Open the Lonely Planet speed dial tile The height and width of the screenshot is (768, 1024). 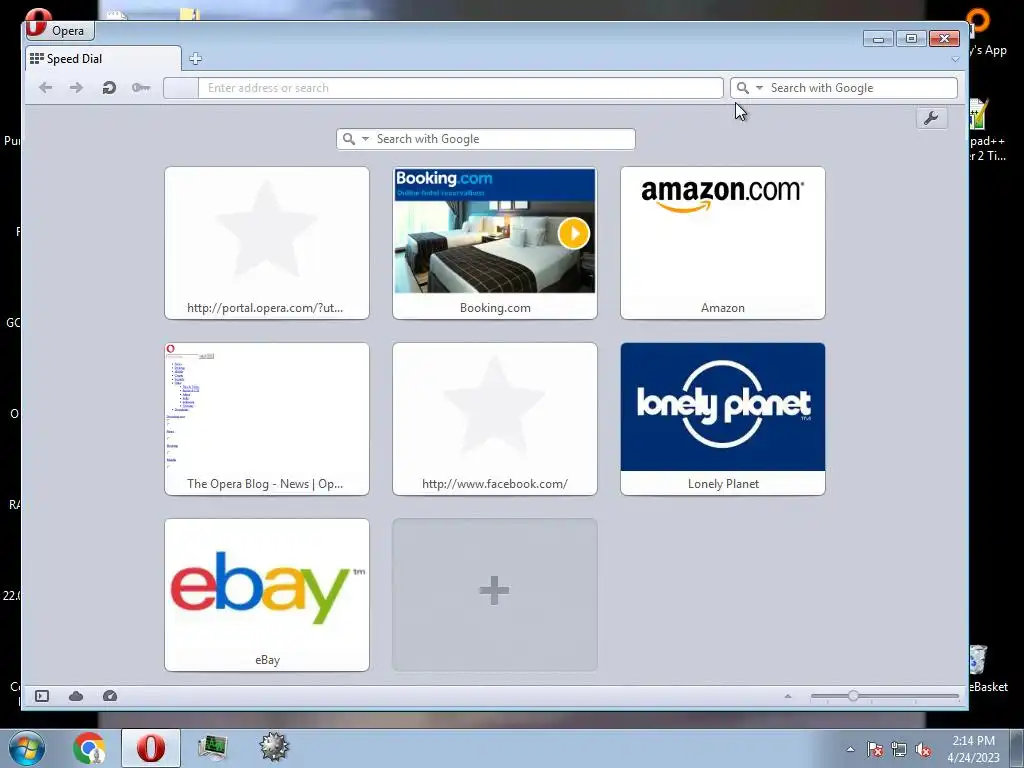722,419
